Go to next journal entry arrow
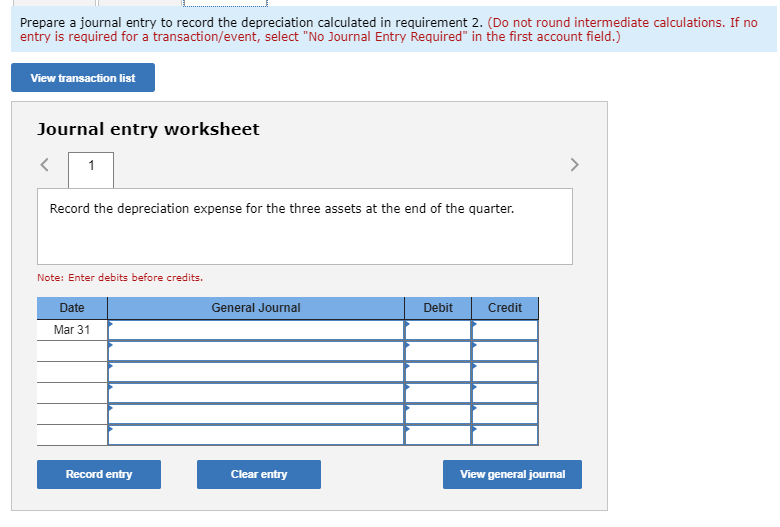The width and height of the screenshot is (780, 527). click(x=574, y=165)
